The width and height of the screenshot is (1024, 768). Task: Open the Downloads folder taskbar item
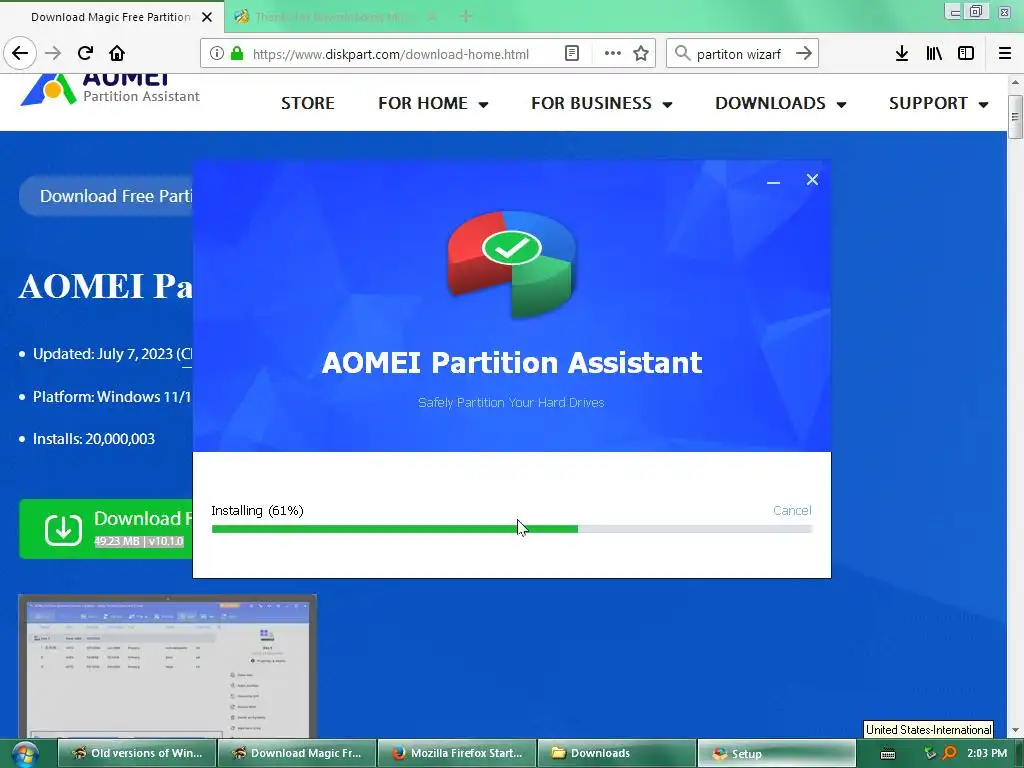coord(616,753)
